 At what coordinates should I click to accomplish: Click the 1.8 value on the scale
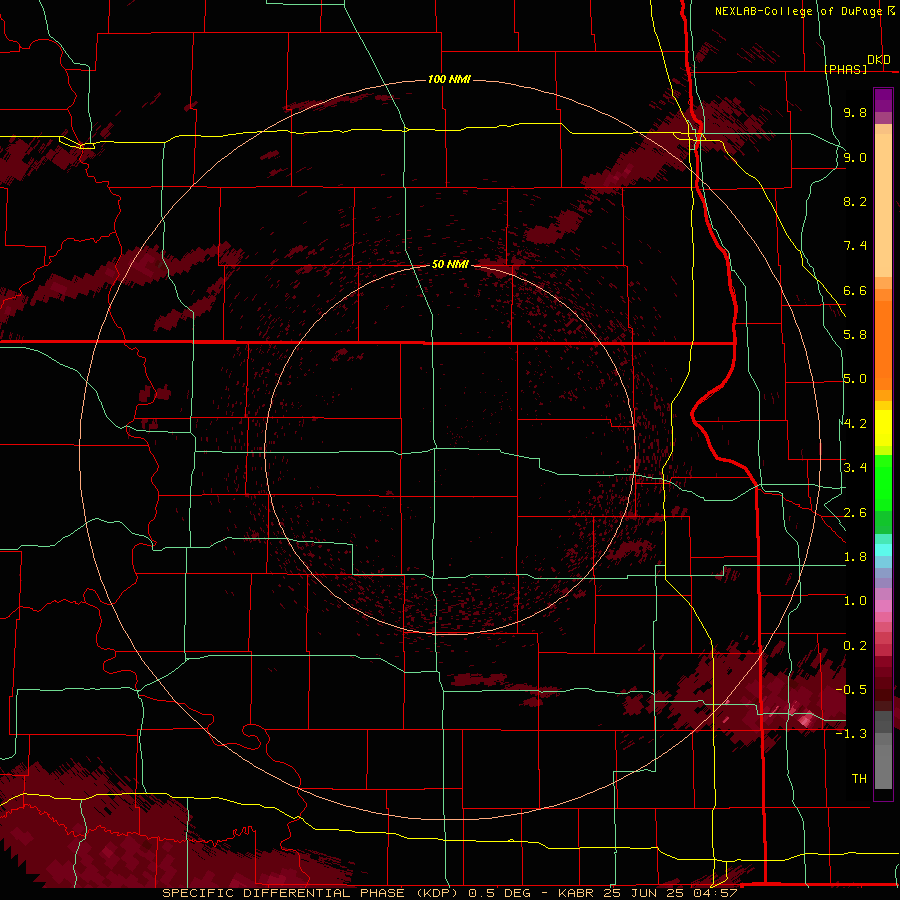(855, 557)
